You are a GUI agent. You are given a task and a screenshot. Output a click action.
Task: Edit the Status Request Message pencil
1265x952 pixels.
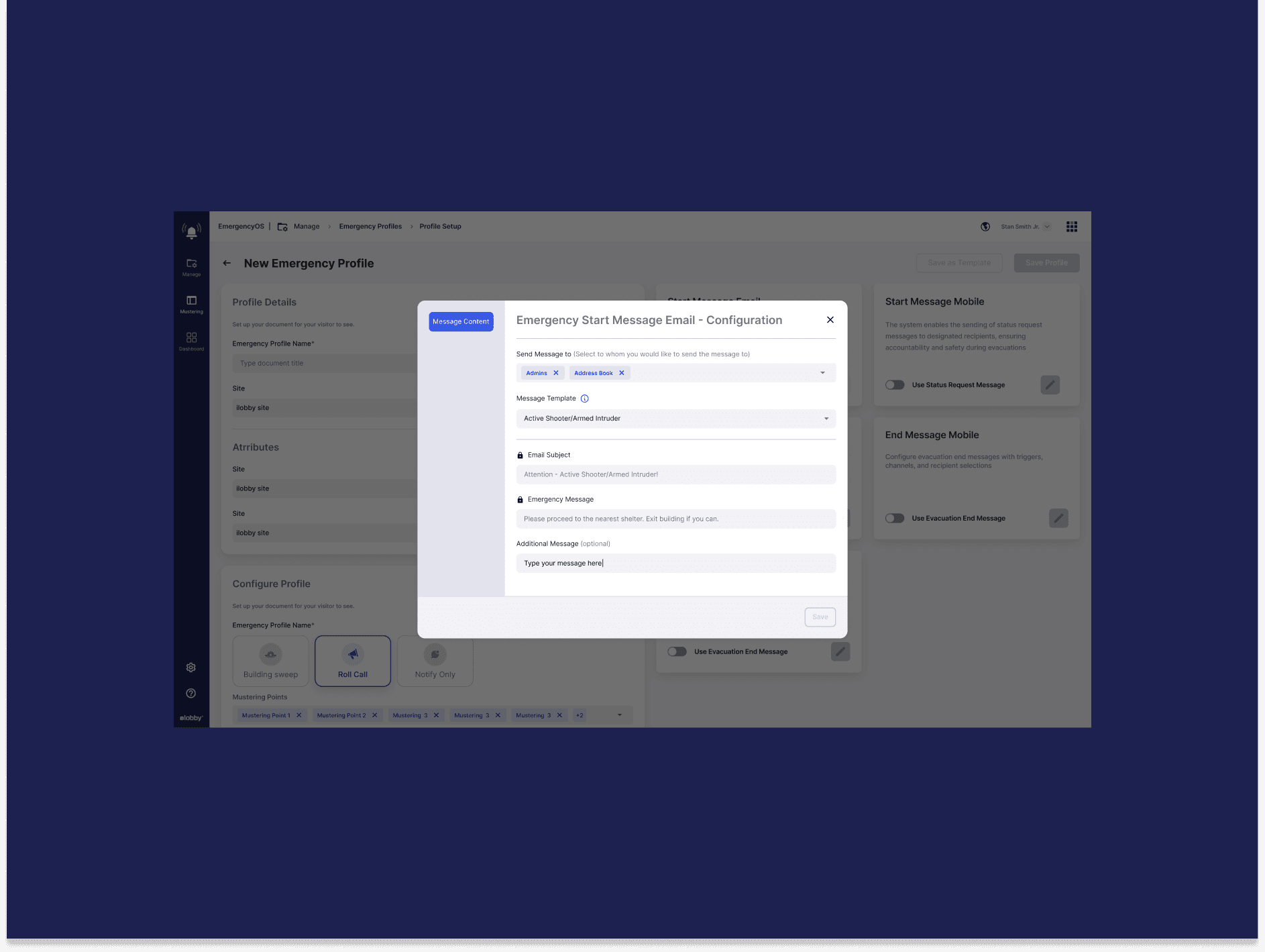1050,385
